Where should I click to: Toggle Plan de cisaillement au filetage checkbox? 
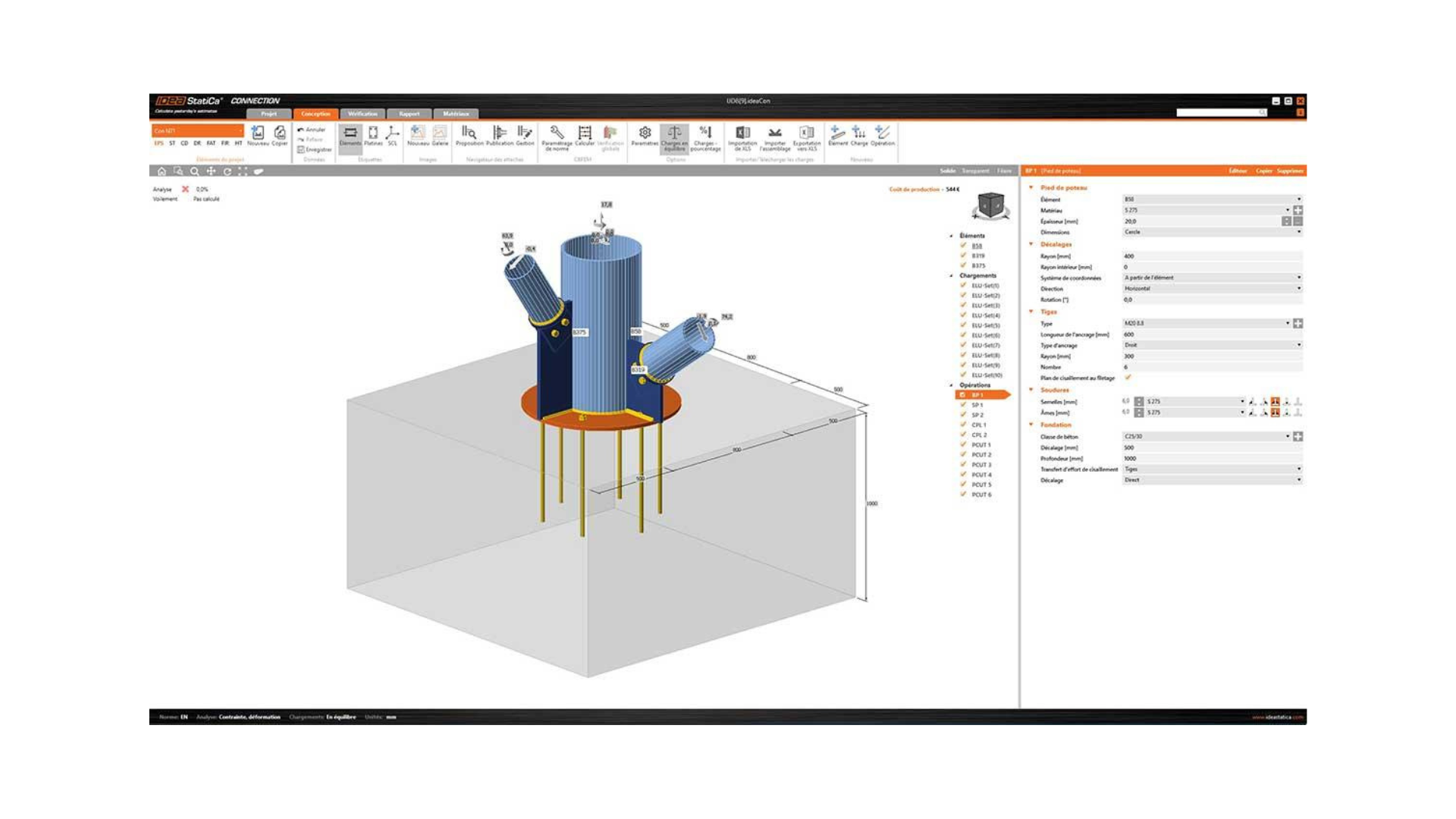click(x=1128, y=378)
